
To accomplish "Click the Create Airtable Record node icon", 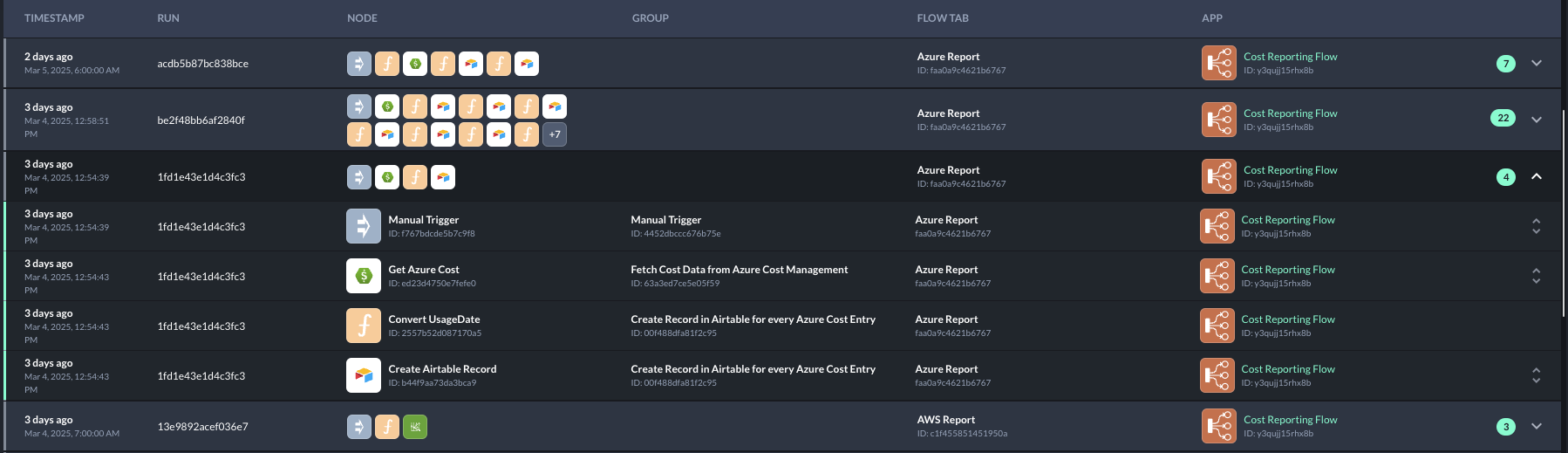I will [x=364, y=376].
